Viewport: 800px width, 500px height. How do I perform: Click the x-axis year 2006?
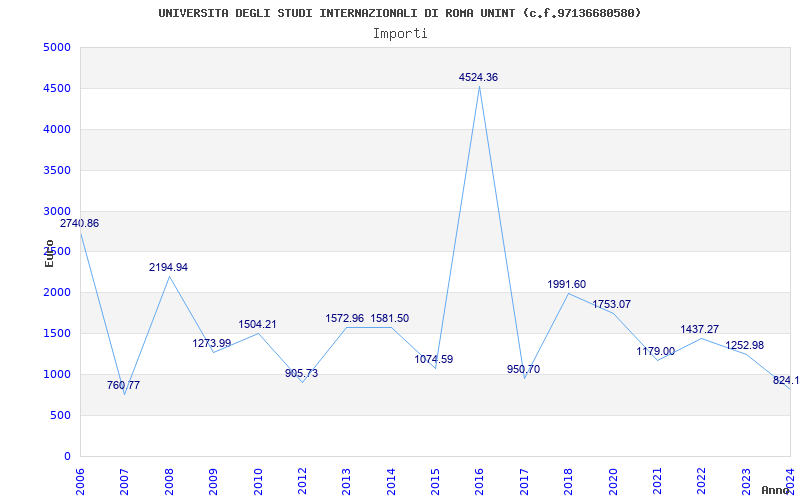pyautogui.click(x=81, y=482)
